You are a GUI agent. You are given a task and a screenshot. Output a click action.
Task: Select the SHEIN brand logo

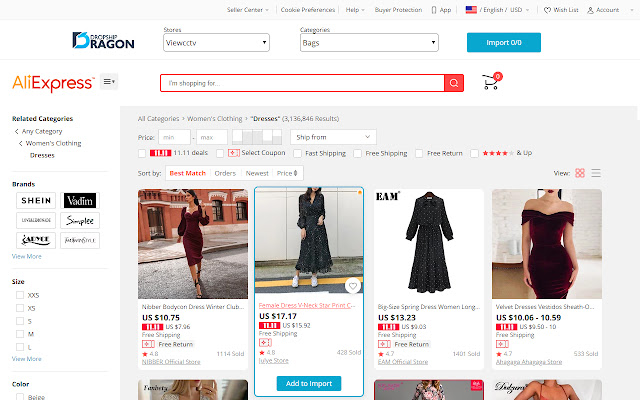coord(36,200)
